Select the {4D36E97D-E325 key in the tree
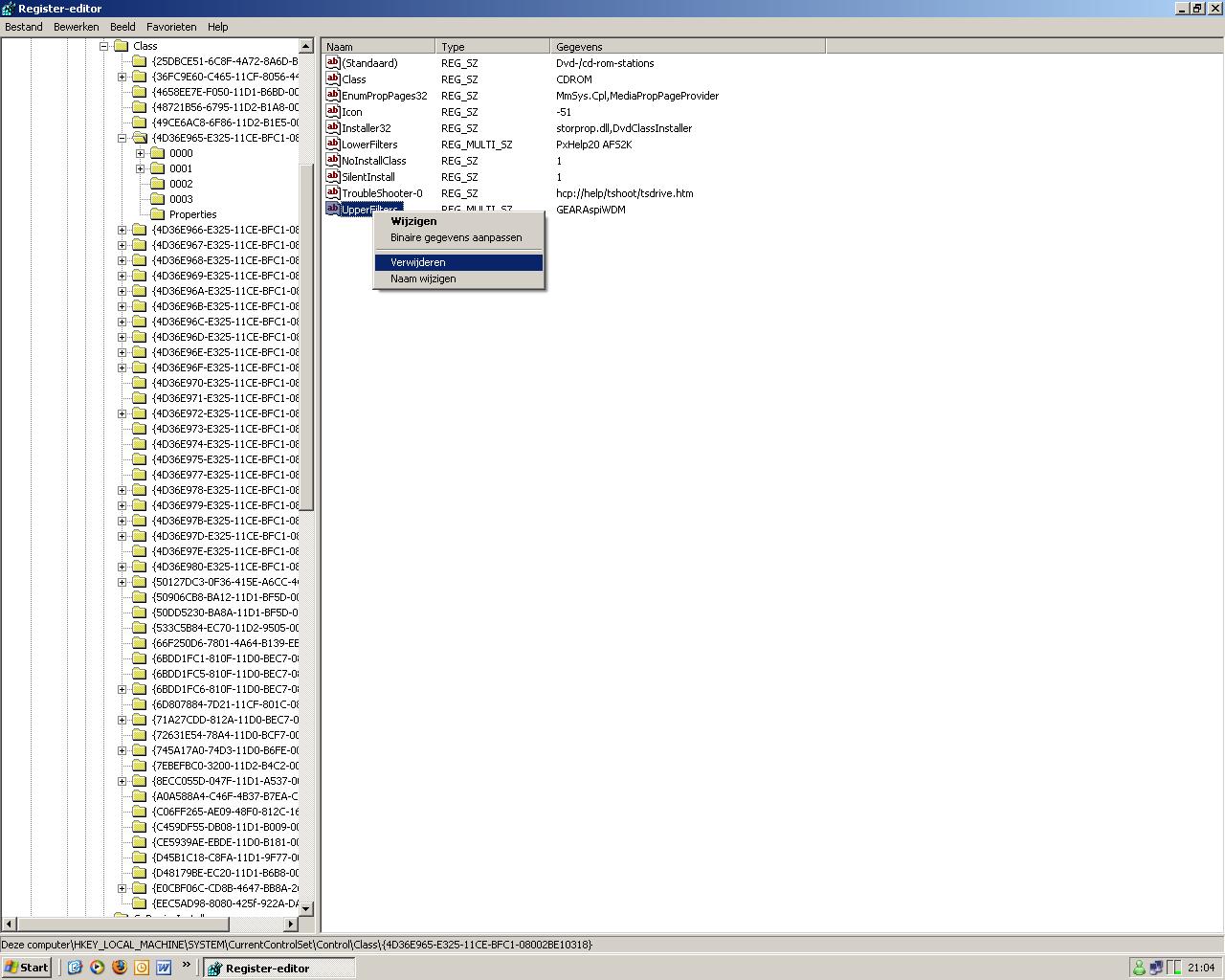This screenshot has width=1225, height=980. [x=225, y=536]
